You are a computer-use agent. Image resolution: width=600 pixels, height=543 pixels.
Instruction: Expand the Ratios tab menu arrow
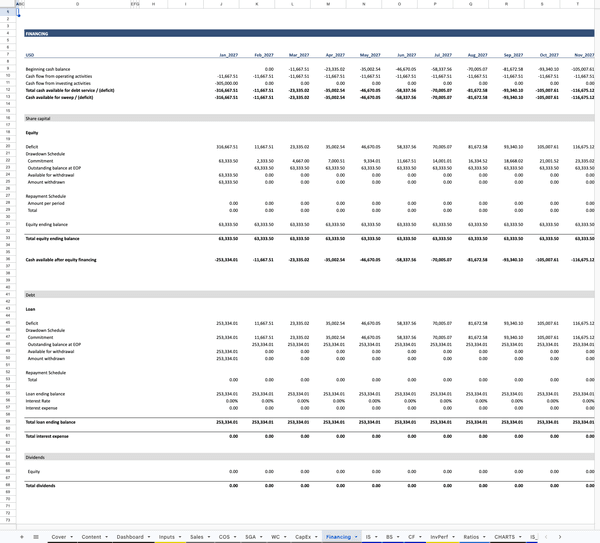[x=484, y=537]
